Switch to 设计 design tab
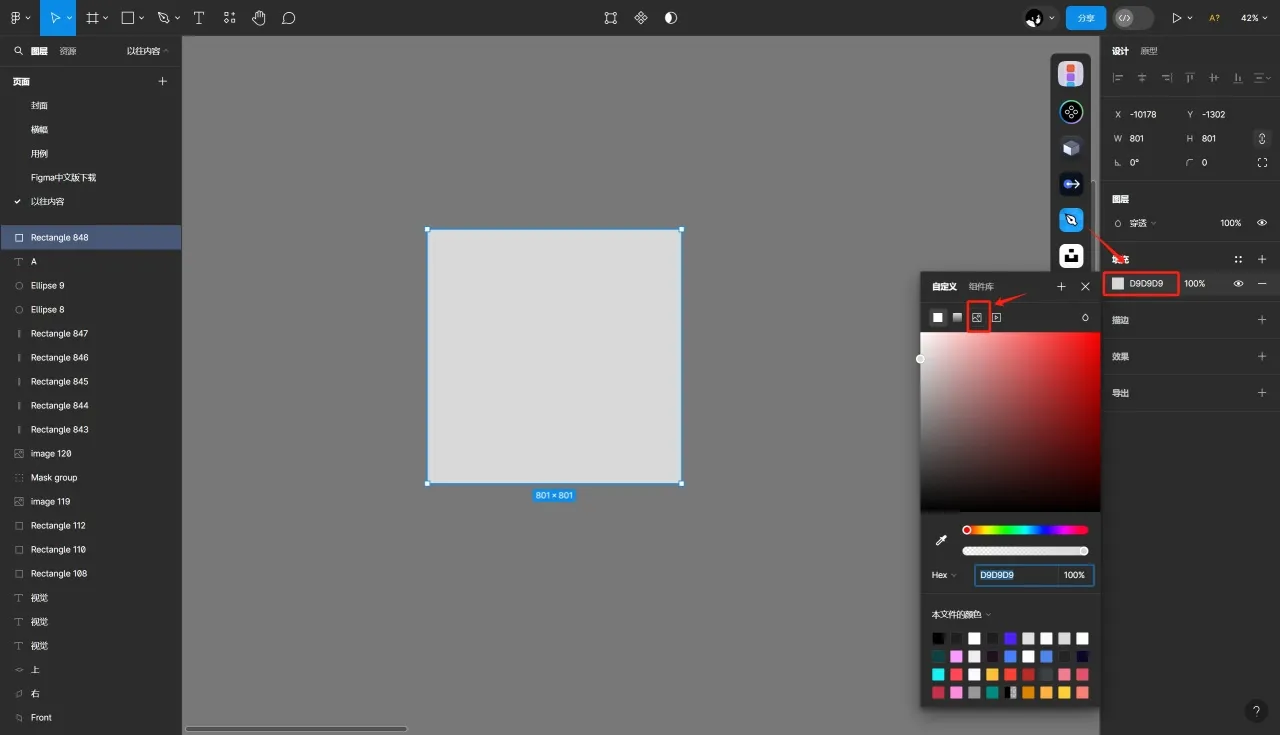Screen dimensions: 1280x735 (1120, 51)
